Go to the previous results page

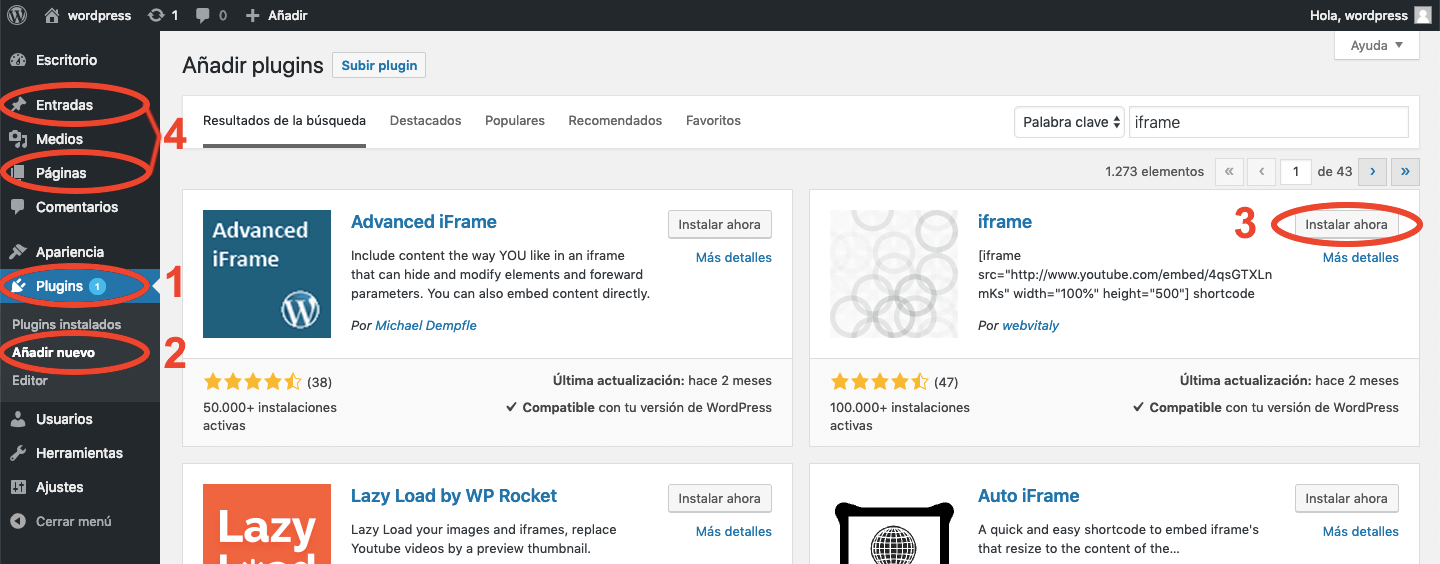(x=1263, y=172)
